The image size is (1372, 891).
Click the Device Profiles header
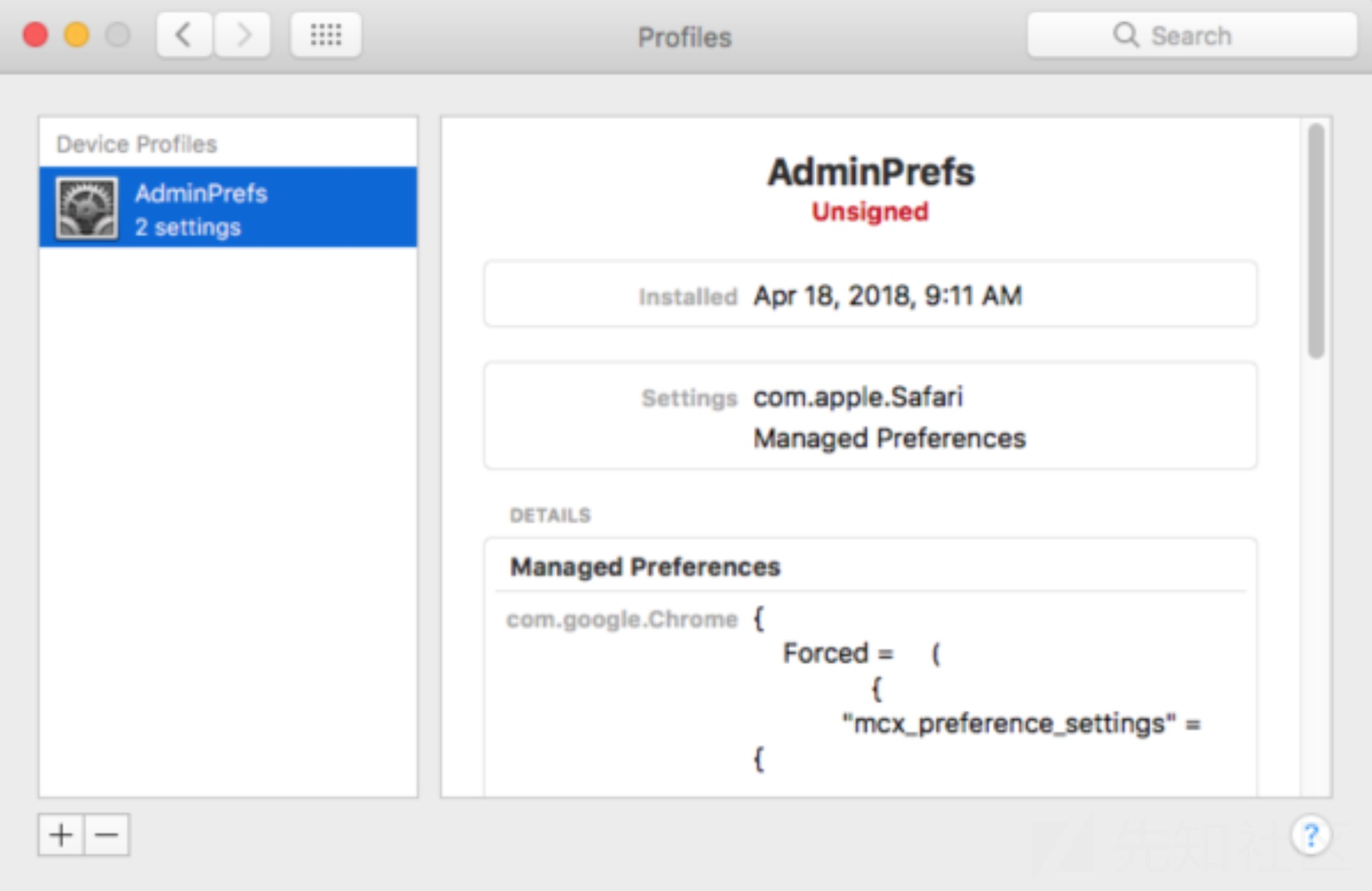(137, 144)
